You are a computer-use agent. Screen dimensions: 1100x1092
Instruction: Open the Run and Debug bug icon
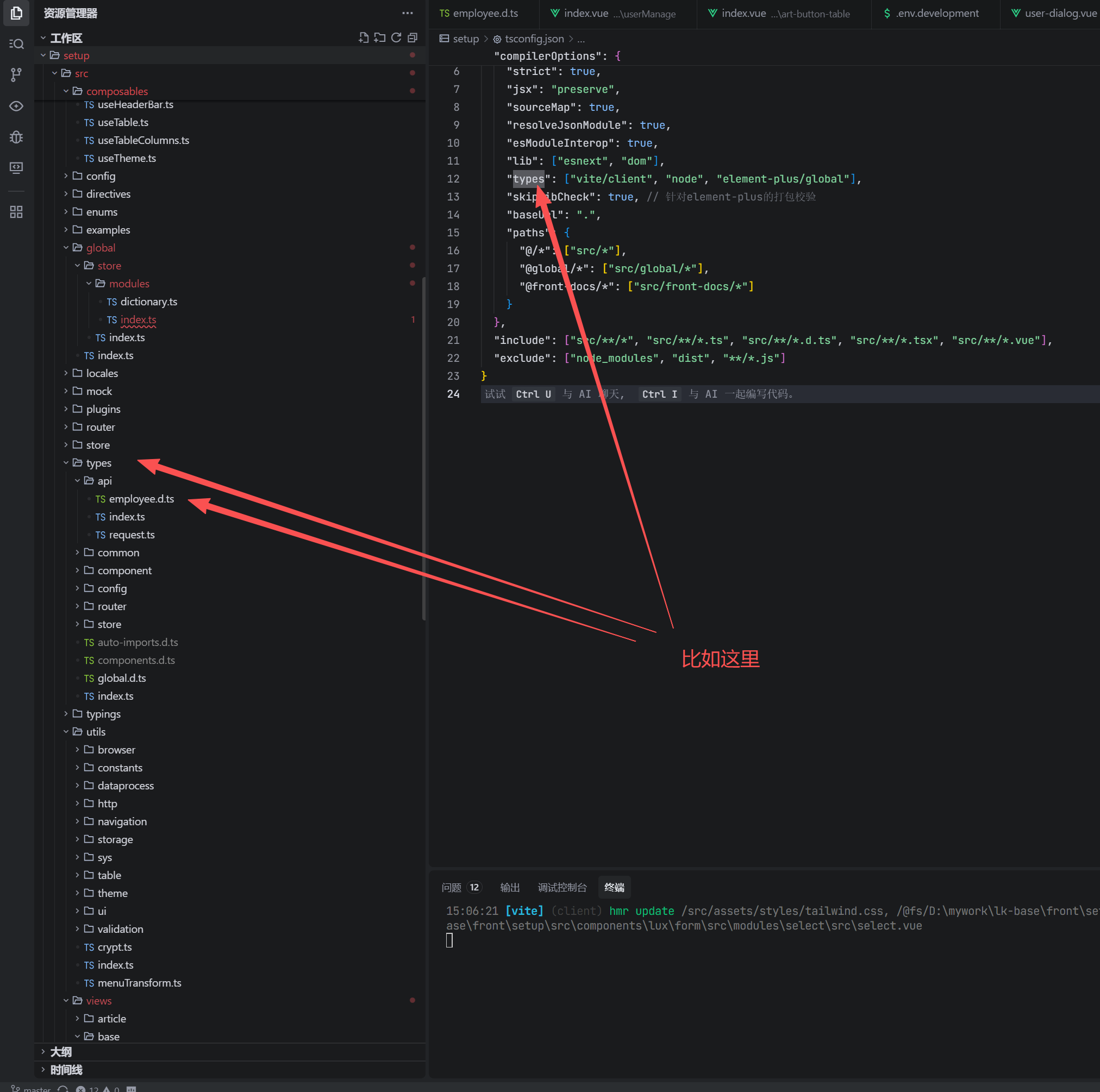point(16,136)
